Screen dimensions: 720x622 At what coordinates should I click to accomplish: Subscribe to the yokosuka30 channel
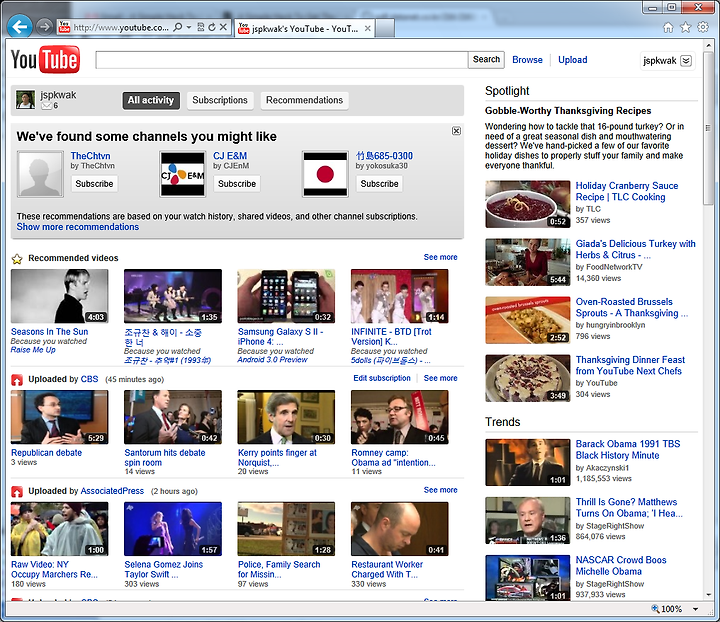click(379, 184)
